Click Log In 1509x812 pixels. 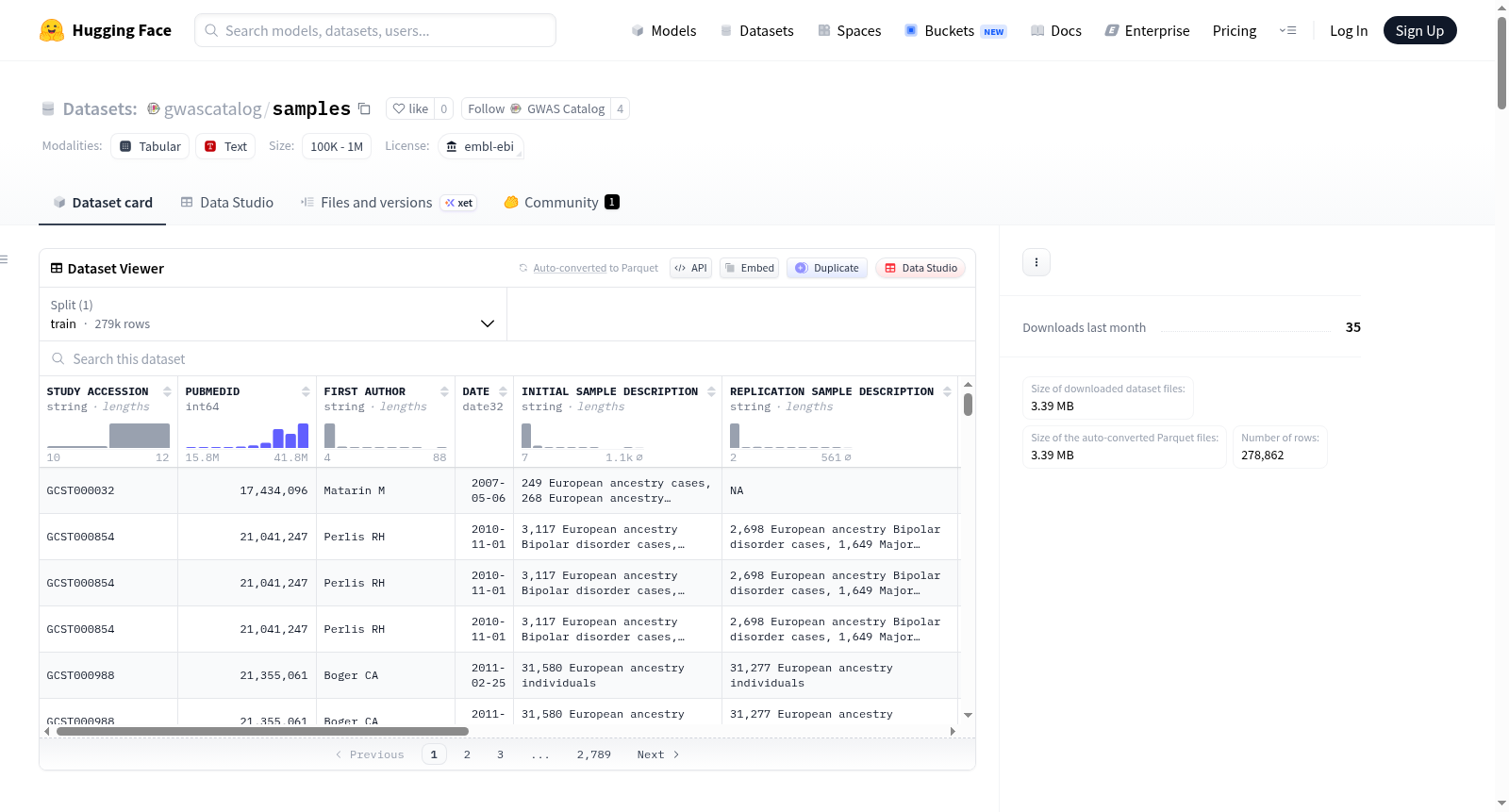point(1349,31)
